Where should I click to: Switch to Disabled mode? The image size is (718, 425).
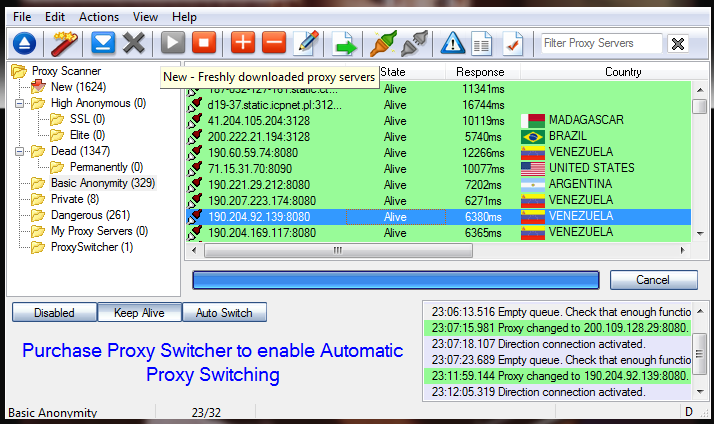54,313
